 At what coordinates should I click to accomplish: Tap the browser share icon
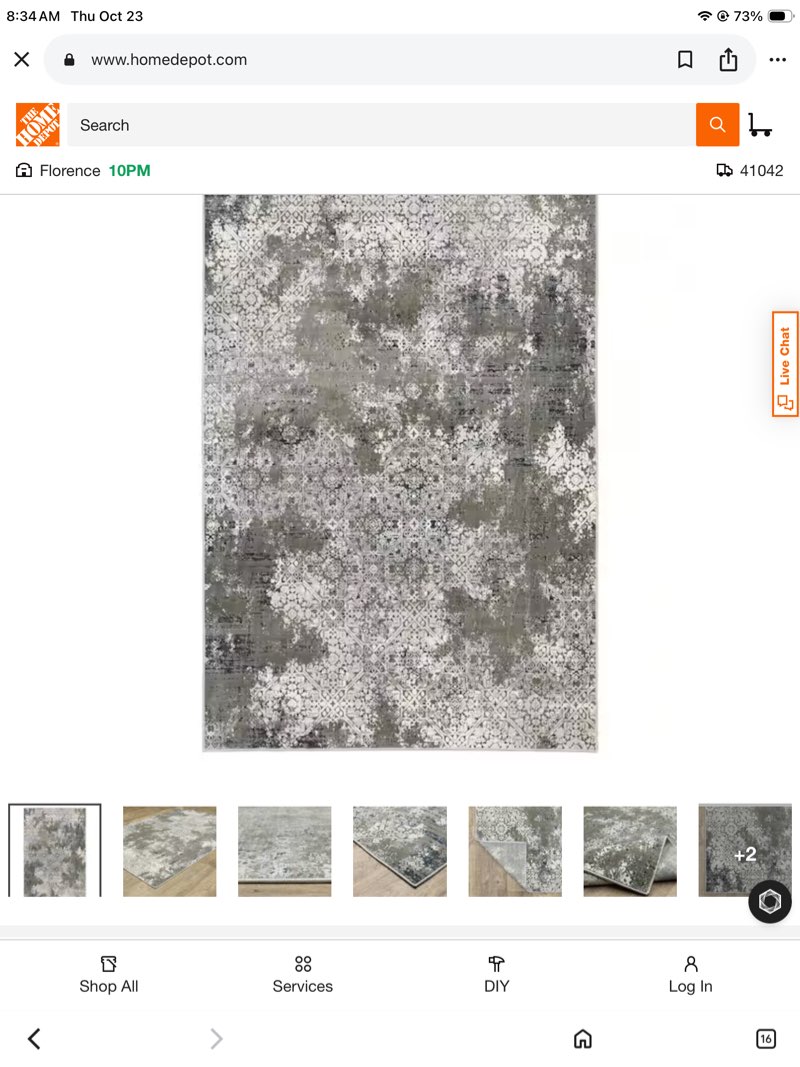click(x=728, y=60)
